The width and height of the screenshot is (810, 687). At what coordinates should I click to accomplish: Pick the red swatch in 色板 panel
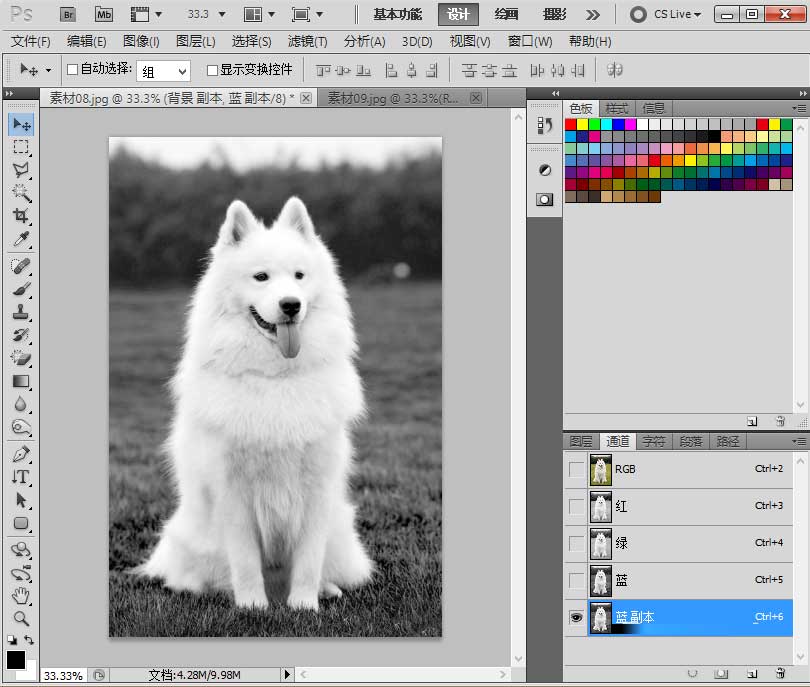[x=571, y=124]
